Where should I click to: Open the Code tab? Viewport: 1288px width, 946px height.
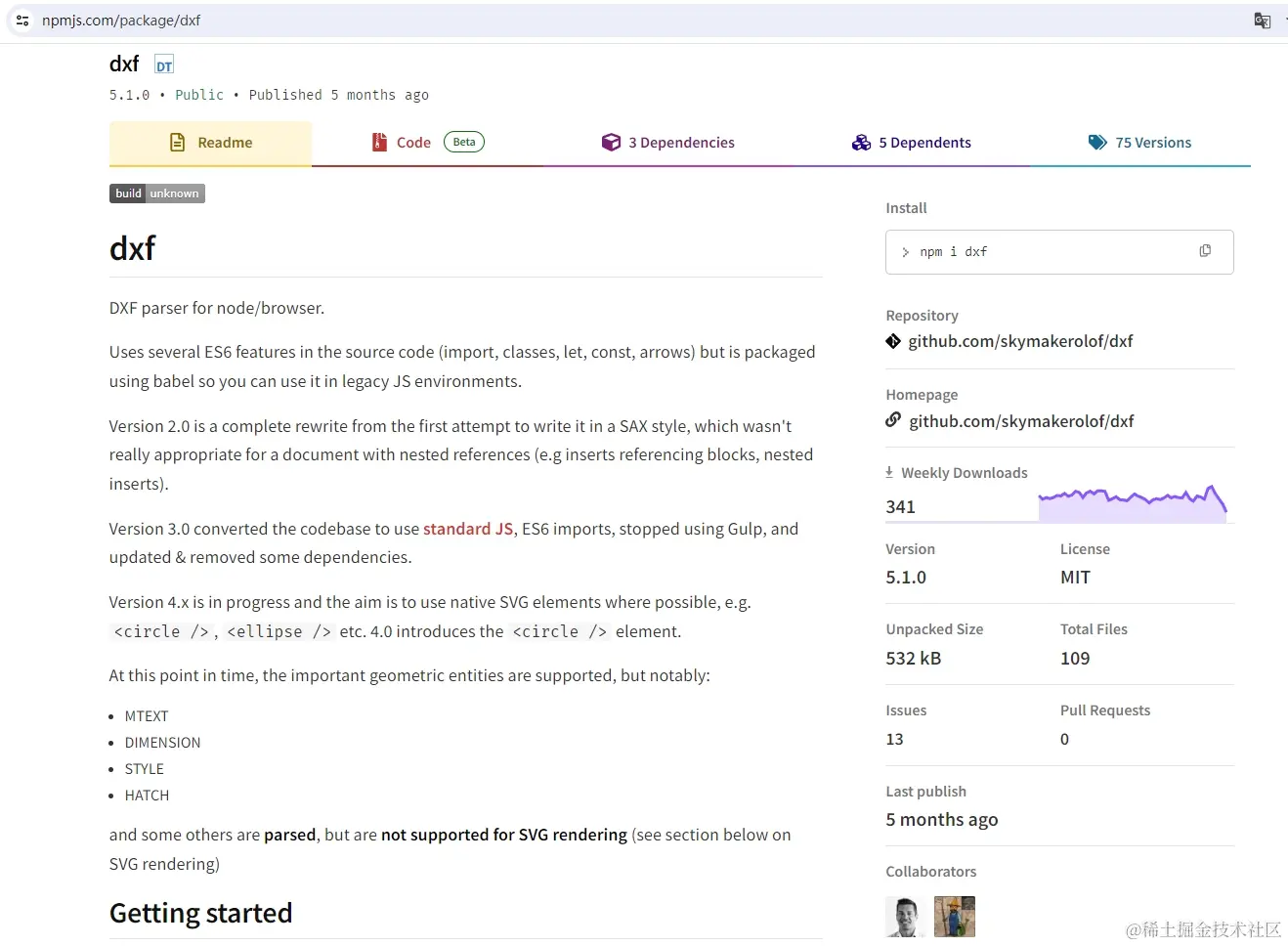428,143
